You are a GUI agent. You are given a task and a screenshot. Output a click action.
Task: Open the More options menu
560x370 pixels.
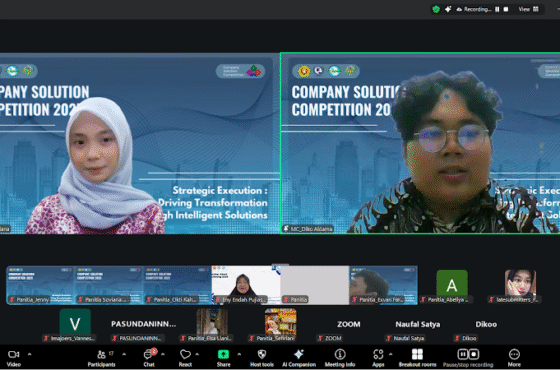pyautogui.click(x=514, y=358)
